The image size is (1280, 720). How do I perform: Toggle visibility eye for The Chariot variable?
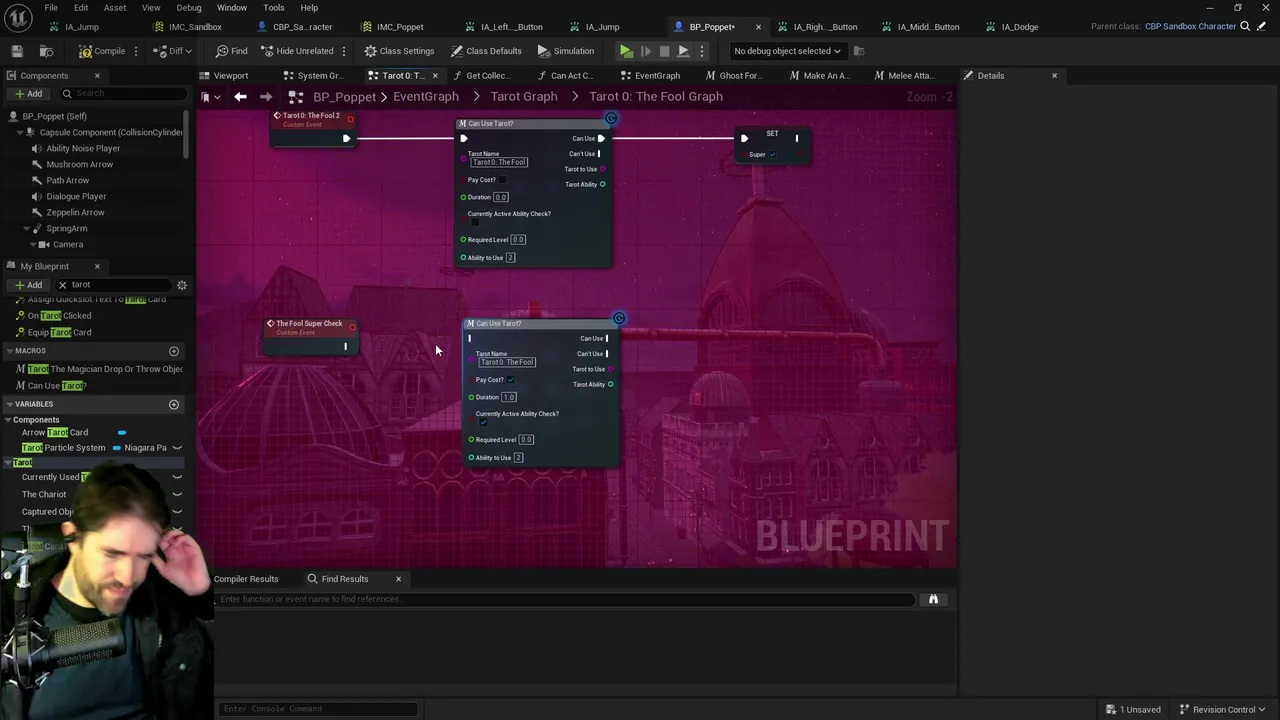[x=177, y=494]
